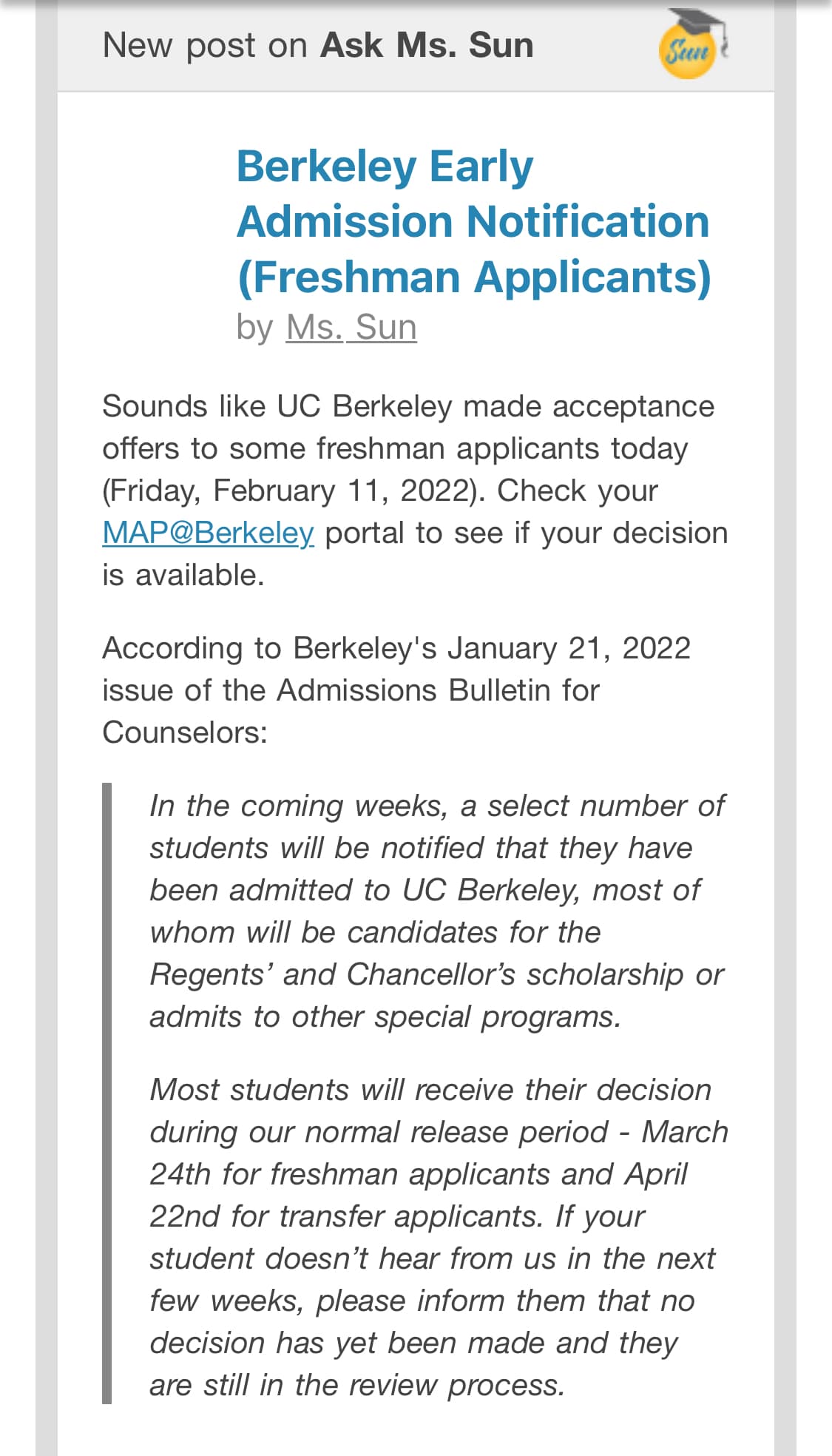The height and width of the screenshot is (1456, 832).
Task: Tap the gray blockquote vertical bar
Action: click(x=107, y=1093)
